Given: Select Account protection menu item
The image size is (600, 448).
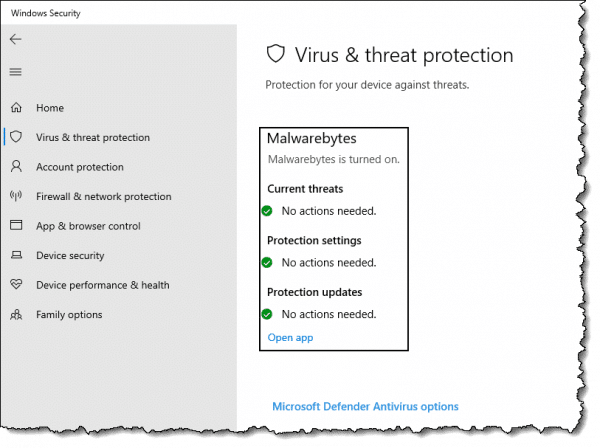Looking at the screenshot, I should click(80, 167).
